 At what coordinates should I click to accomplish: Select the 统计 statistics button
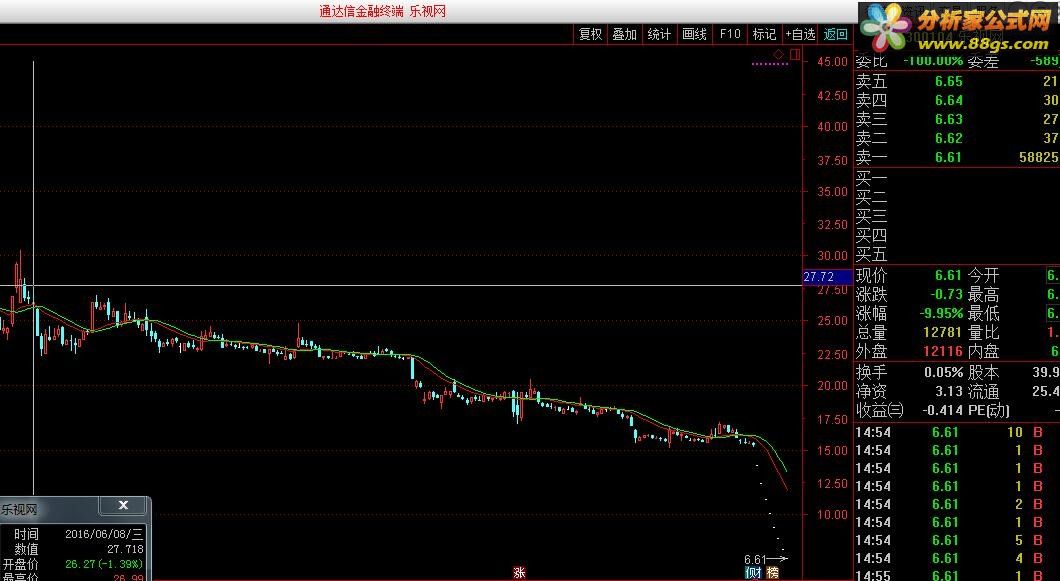(x=659, y=34)
